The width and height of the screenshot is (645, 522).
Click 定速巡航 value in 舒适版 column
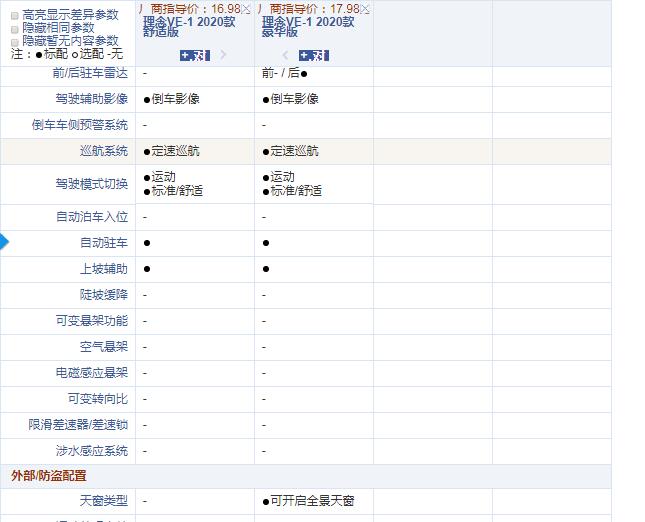[x=172, y=151]
